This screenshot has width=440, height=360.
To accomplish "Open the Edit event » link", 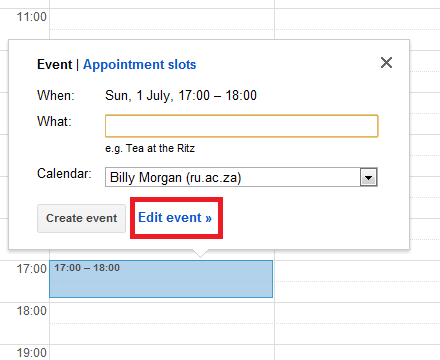I will [x=175, y=218].
